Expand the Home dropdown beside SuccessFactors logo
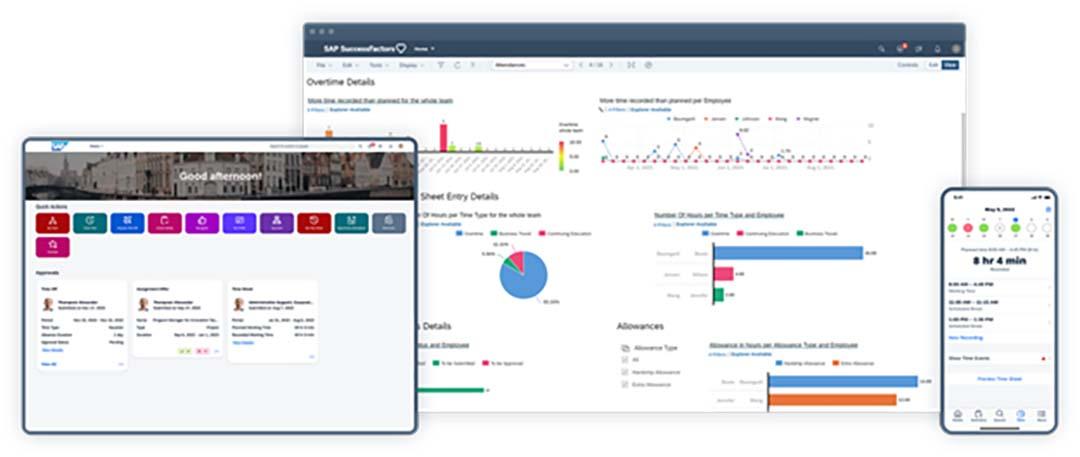This screenshot has width=1080, height=457. [424, 49]
